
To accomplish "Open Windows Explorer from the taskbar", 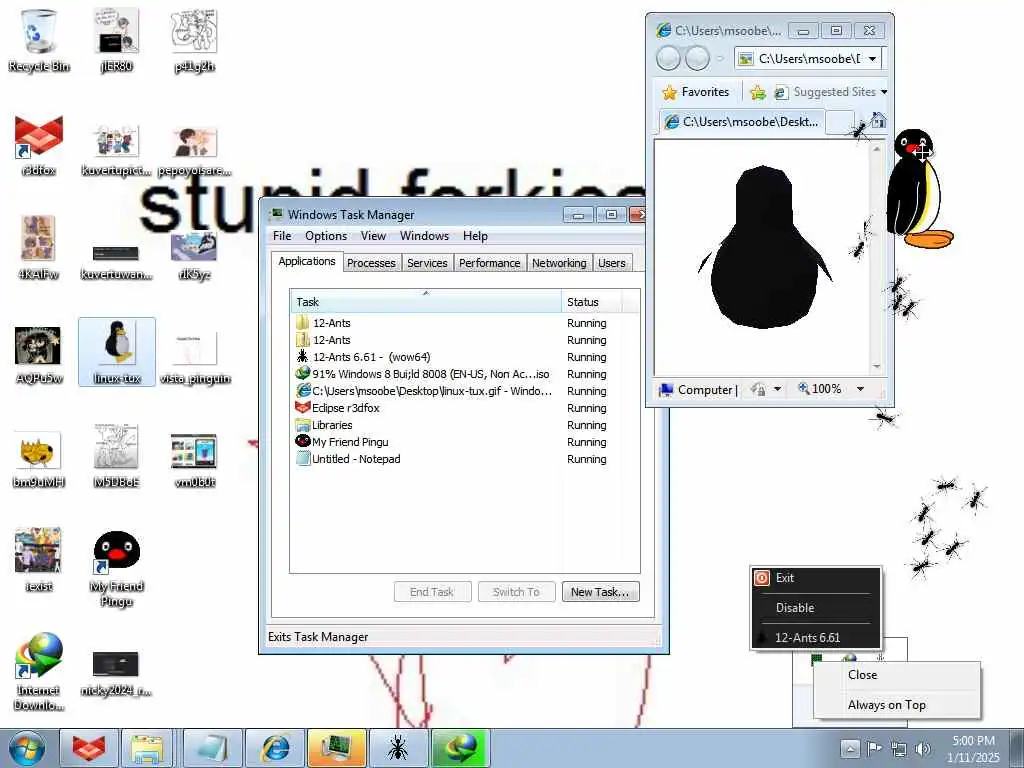I will pyautogui.click(x=148, y=748).
